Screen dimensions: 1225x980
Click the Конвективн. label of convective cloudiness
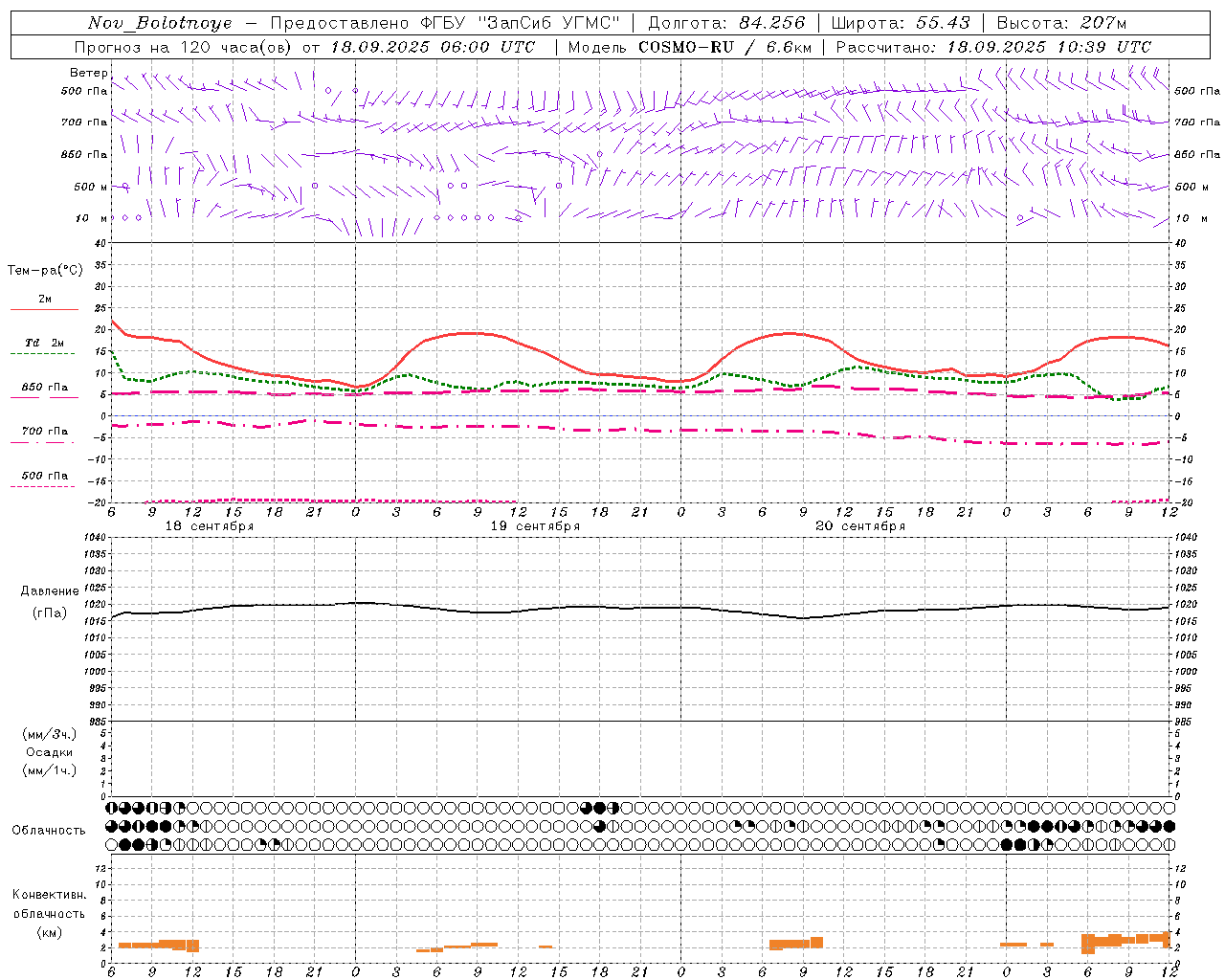coord(50,895)
